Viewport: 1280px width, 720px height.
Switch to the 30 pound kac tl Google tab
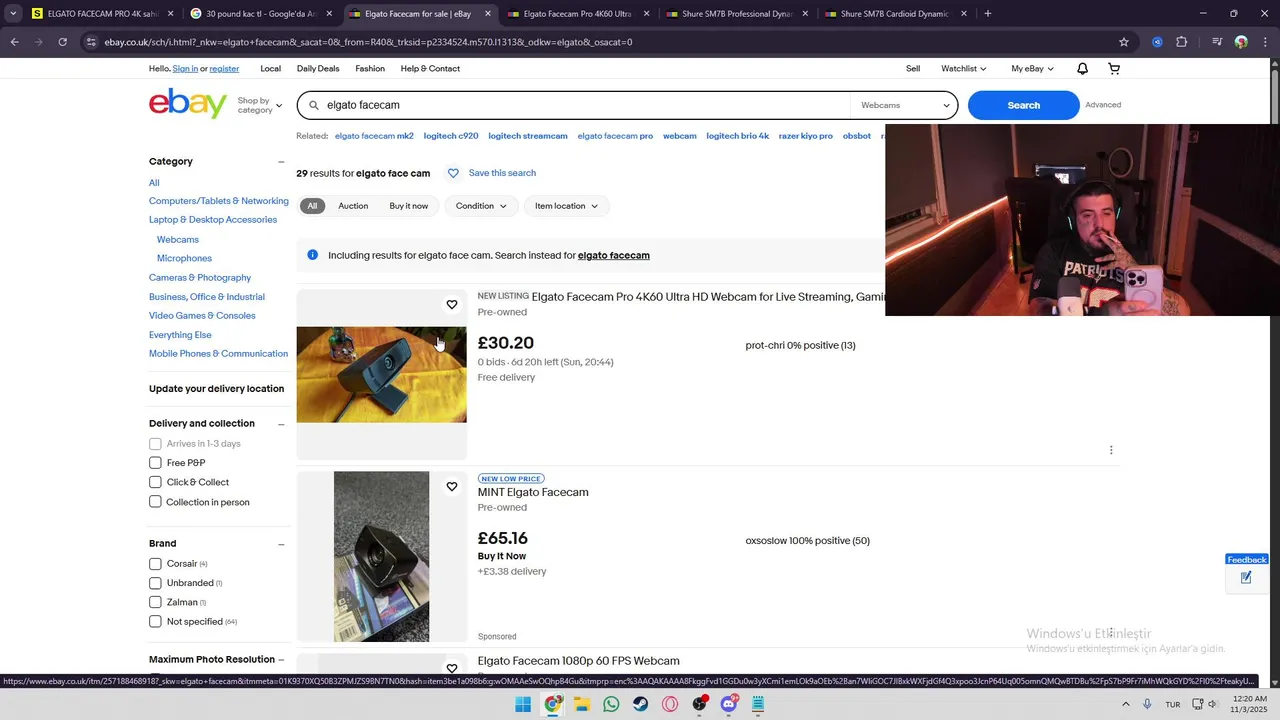click(261, 14)
